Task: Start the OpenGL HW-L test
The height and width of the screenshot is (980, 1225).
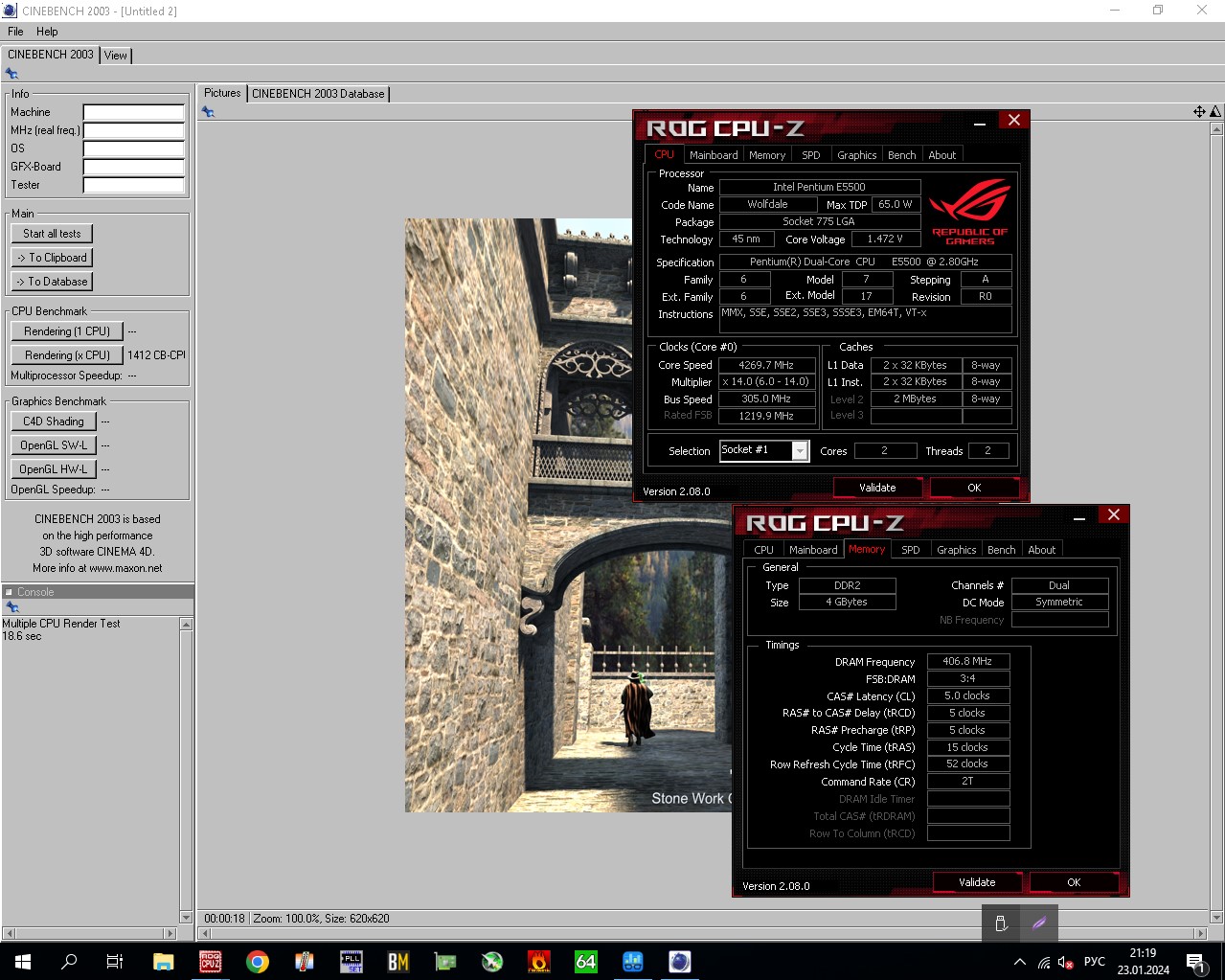Action: [54, 469]
